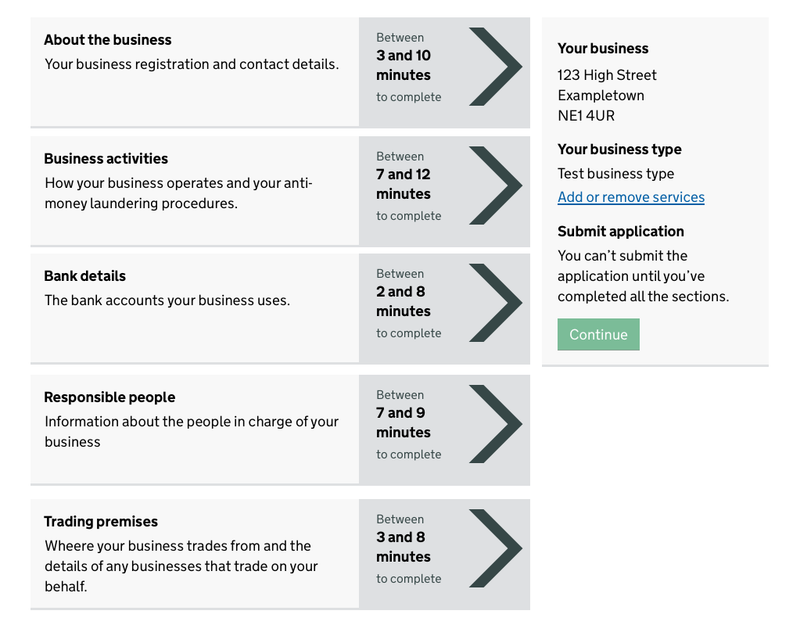
Task: Click the arrow beside About the business
Action: pos(495,67)
